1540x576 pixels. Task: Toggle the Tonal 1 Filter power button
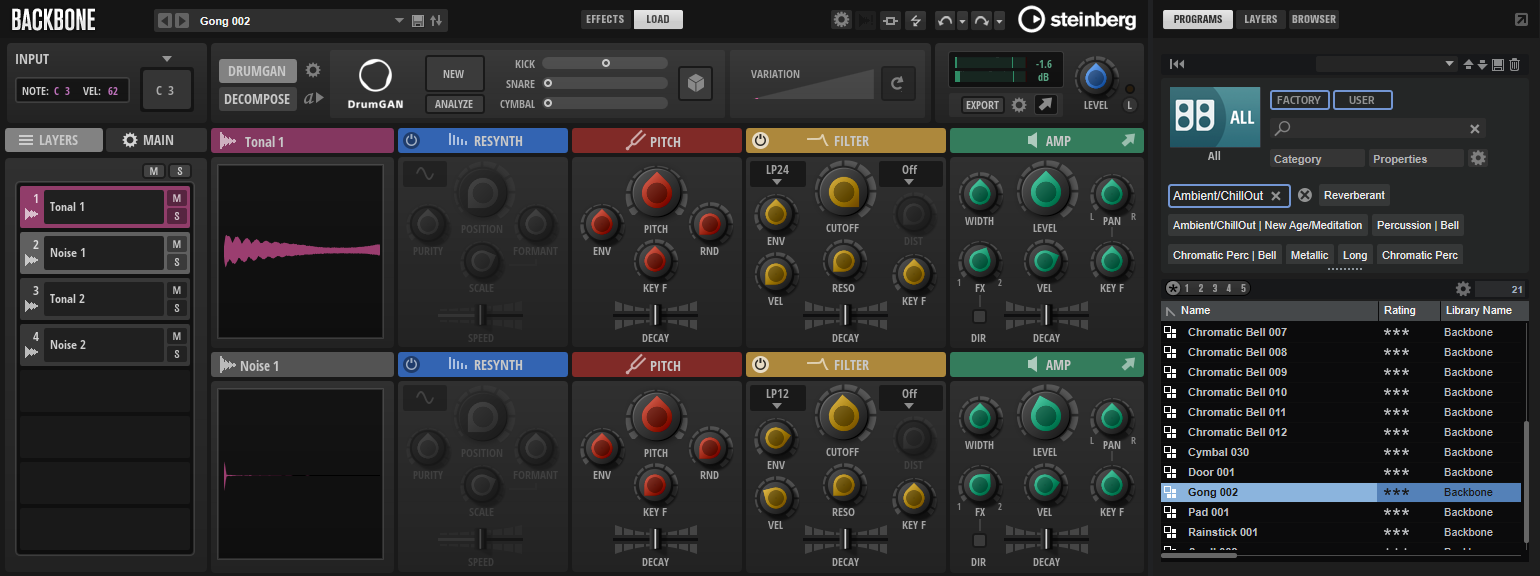point(760,141)
